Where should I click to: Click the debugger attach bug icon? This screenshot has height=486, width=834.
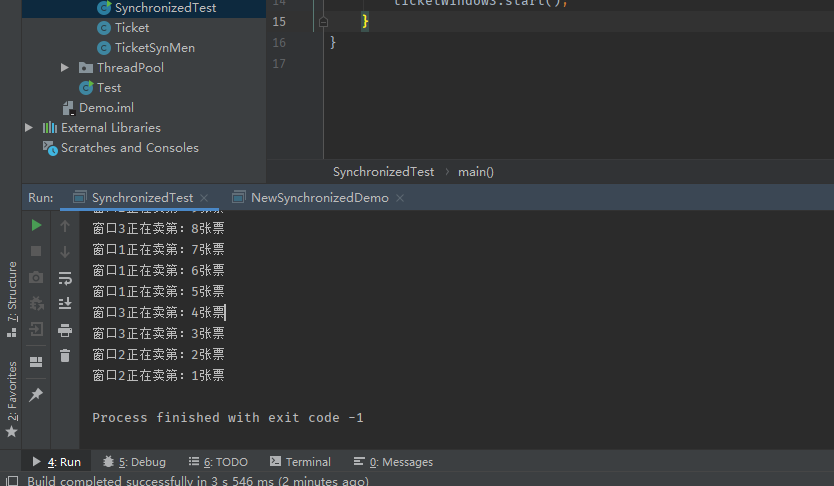36,304
